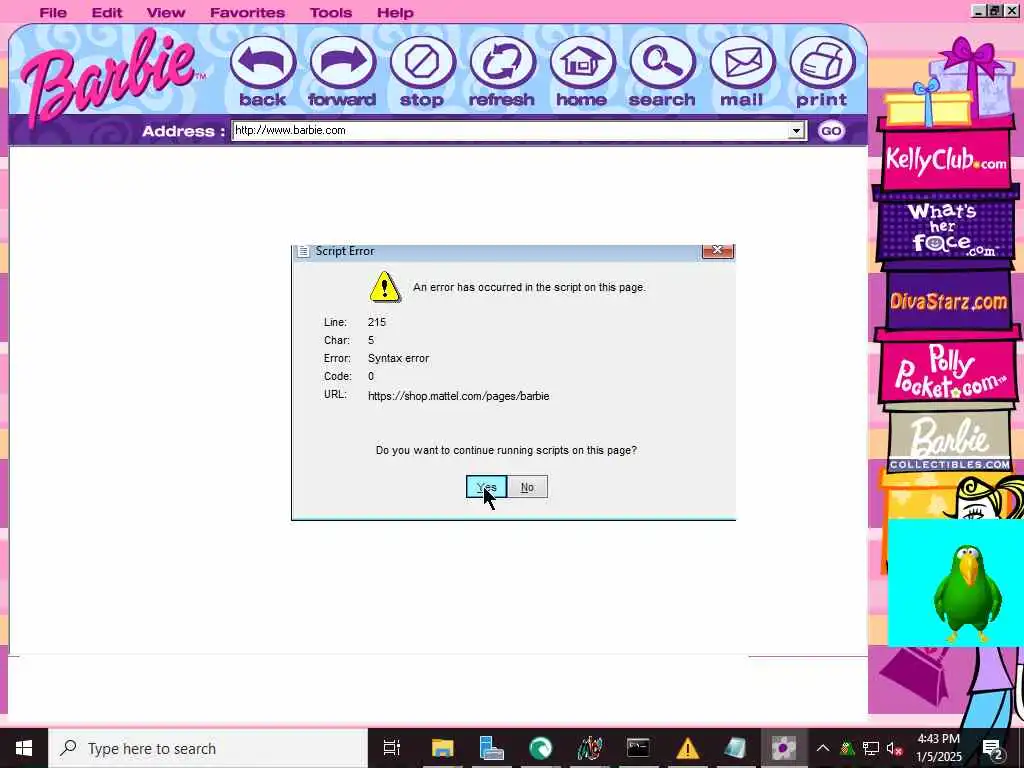Show hidden system tray icons

[x=823, y=748]
